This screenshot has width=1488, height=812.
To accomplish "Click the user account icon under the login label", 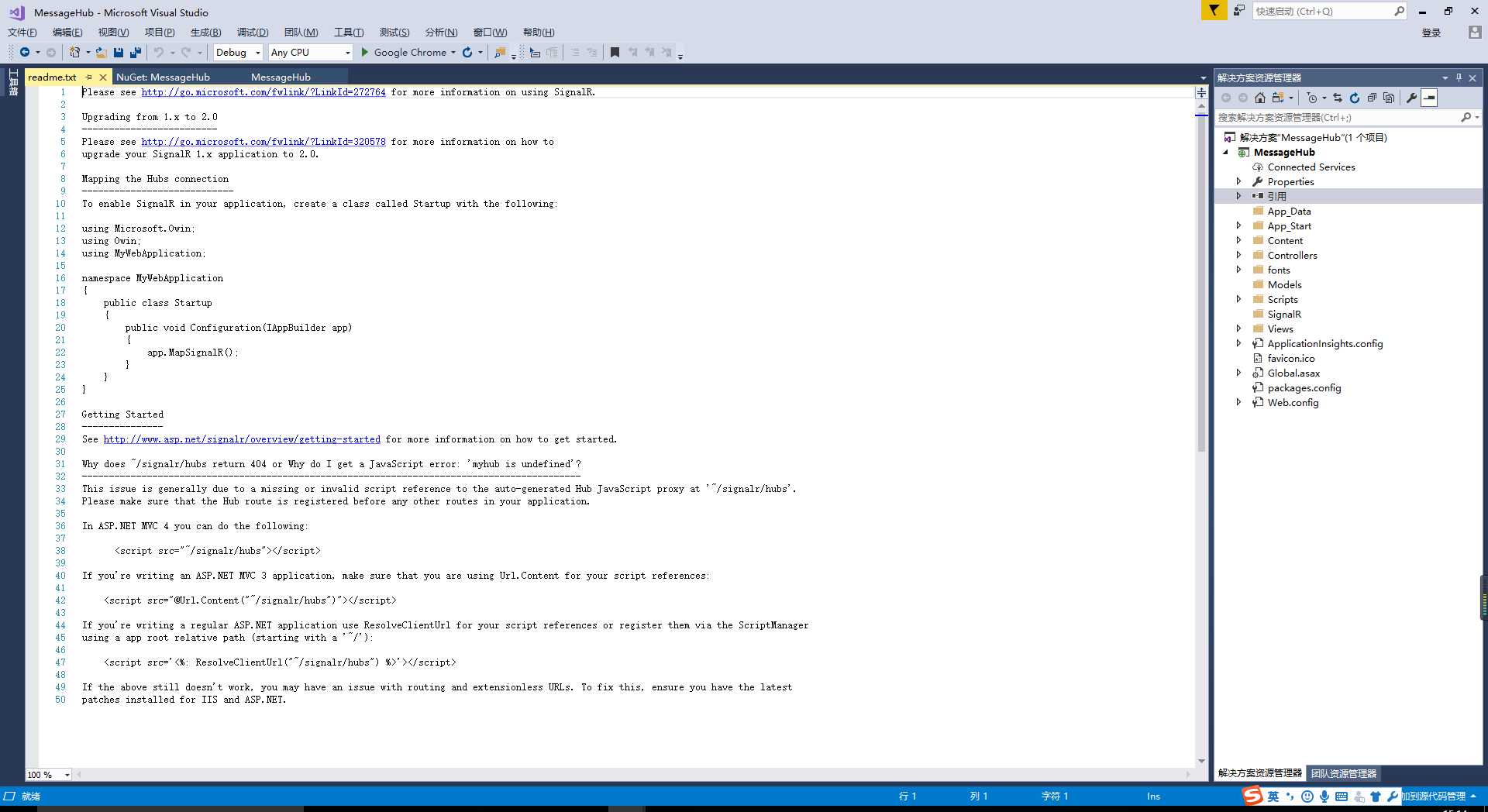I will coord(1474,32).
